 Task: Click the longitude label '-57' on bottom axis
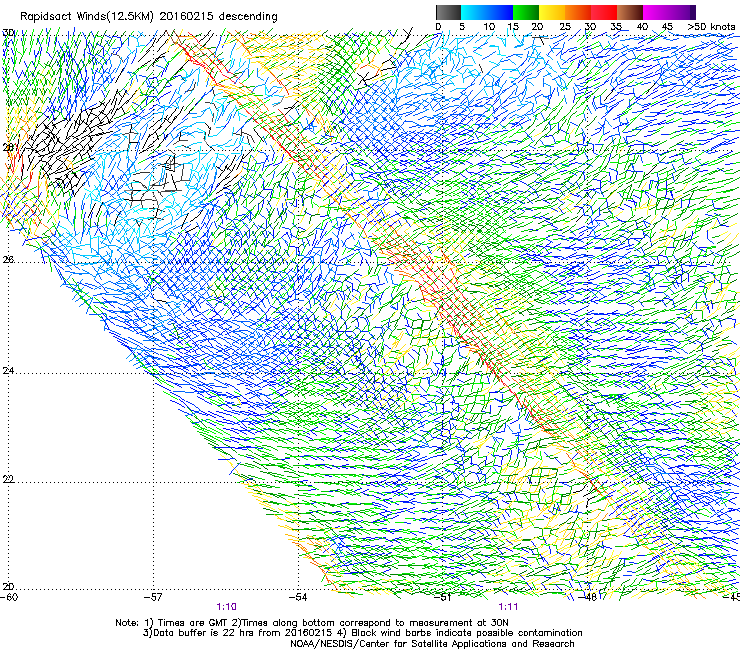click(153, 597)
